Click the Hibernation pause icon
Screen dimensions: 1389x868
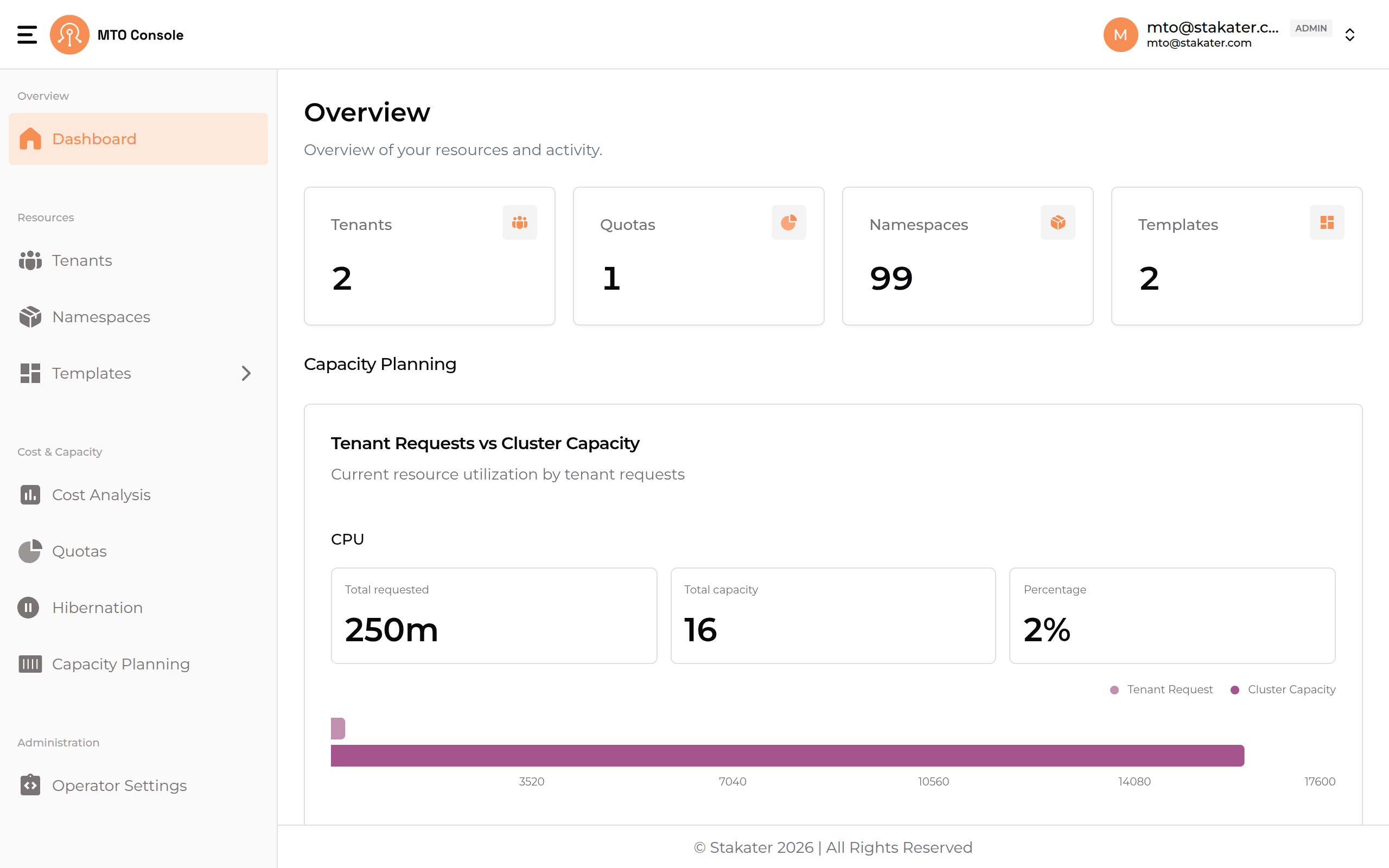pyautogui.click(x=28, y=608)
